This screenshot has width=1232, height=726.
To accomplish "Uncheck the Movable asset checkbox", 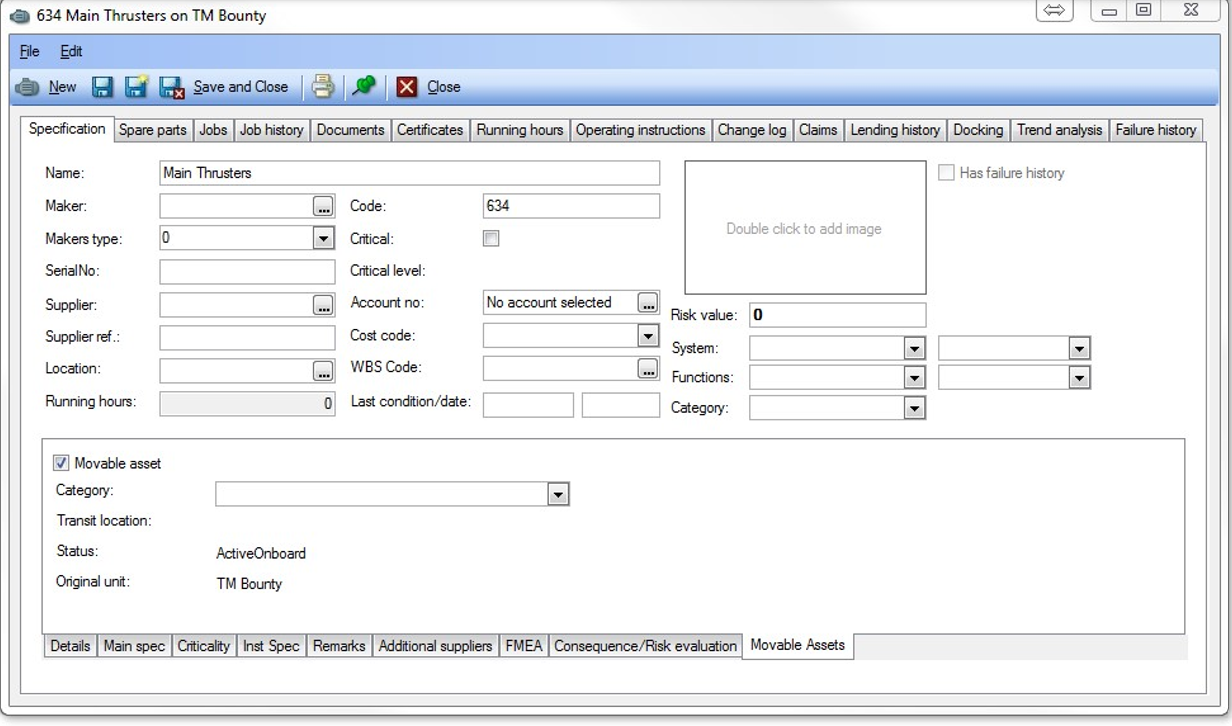I will tap(62, 463).
